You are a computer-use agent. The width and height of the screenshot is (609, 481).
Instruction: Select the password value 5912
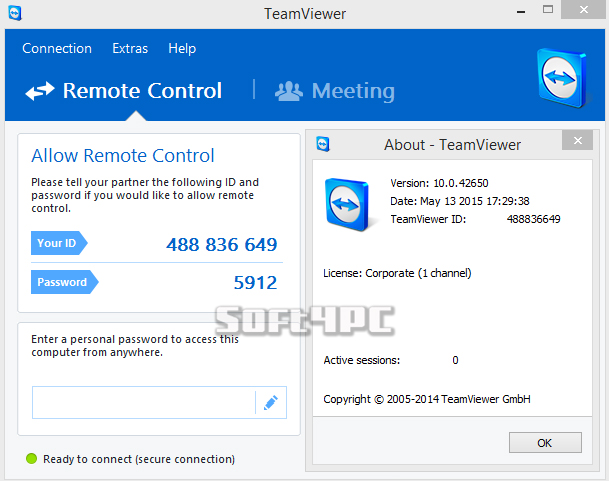tap(256, 283)
